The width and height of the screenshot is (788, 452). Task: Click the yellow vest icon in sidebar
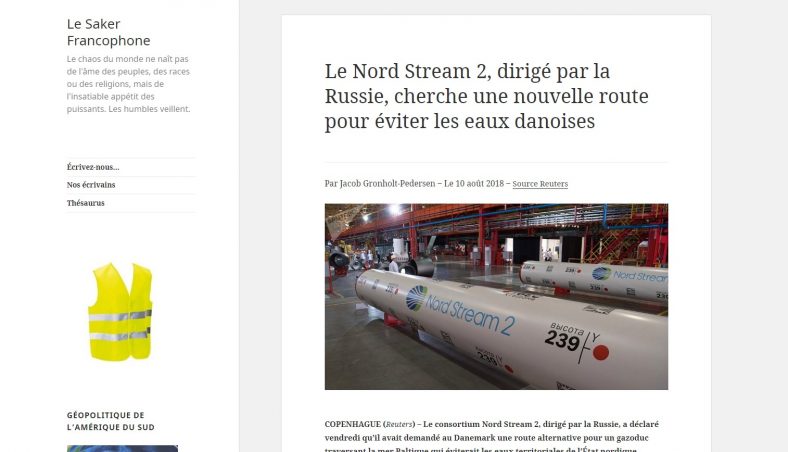click(x=120, y=311)
